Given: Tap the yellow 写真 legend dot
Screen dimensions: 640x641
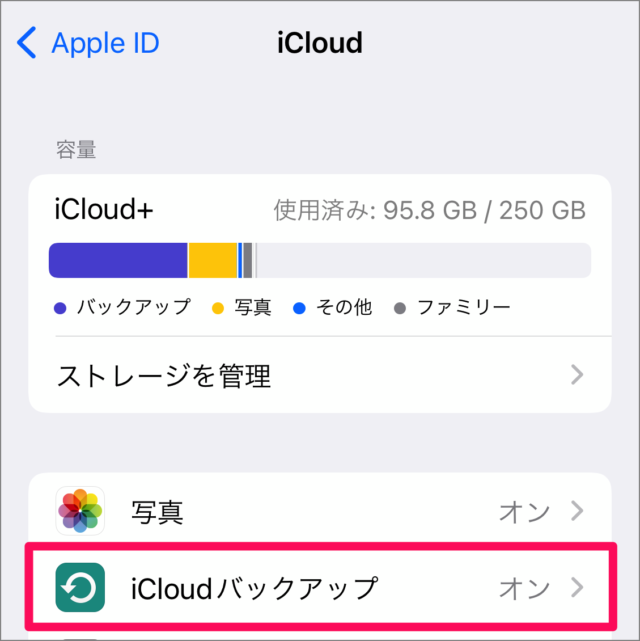Looking at the screenshot, I should (x=218, y=308).
